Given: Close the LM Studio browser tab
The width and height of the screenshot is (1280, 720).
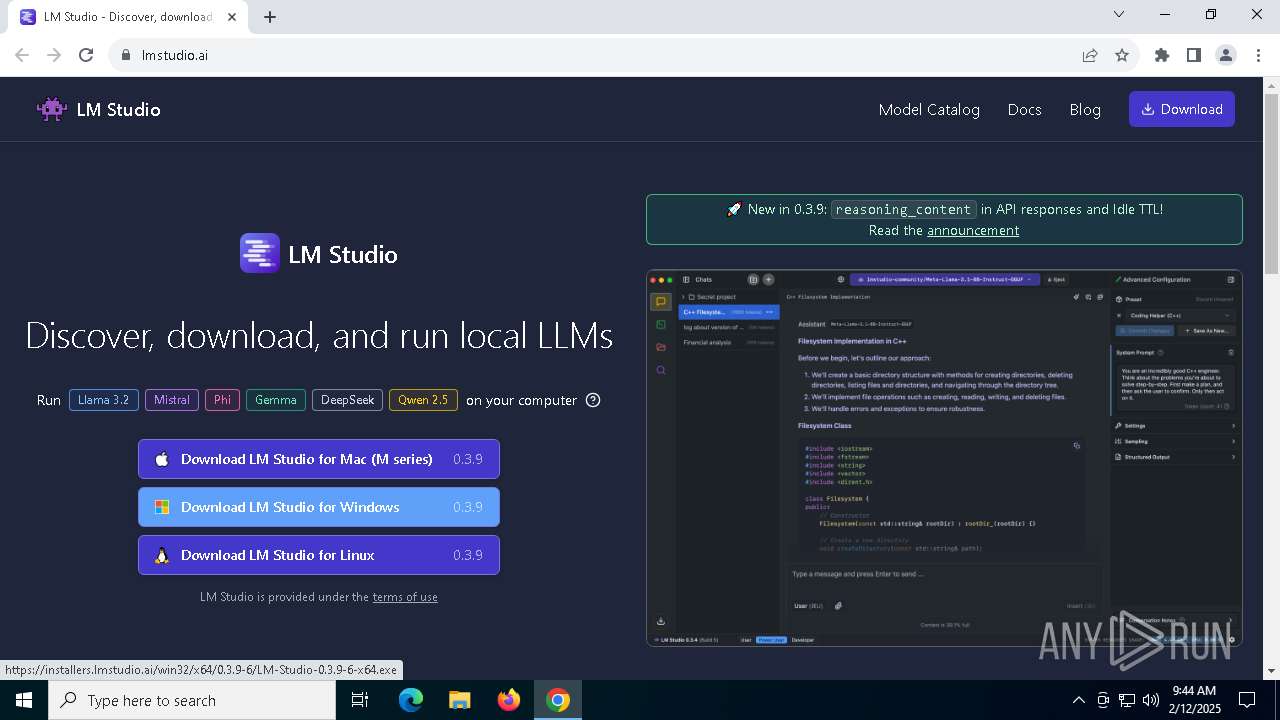Looking at the screenshot, I should (232, 17).
